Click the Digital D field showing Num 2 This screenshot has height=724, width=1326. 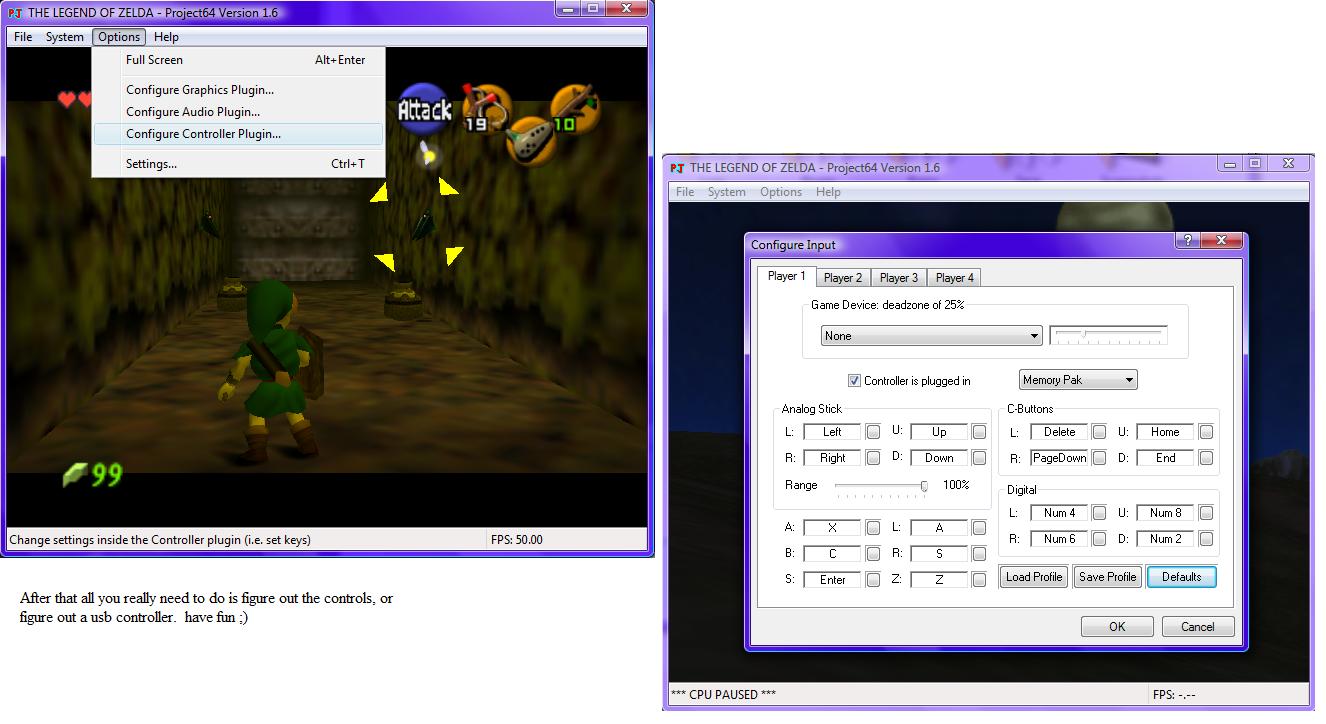(x=1165, y=539)
